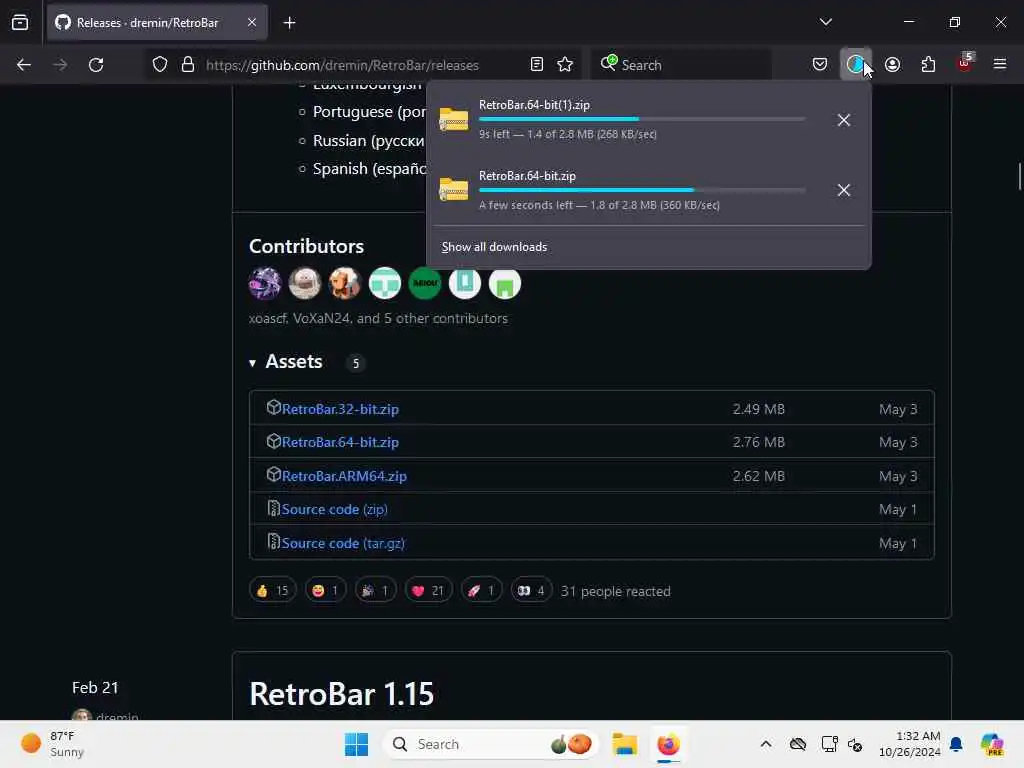
Task: List all tabs dropdown arrow
Action: click(825, 22)
